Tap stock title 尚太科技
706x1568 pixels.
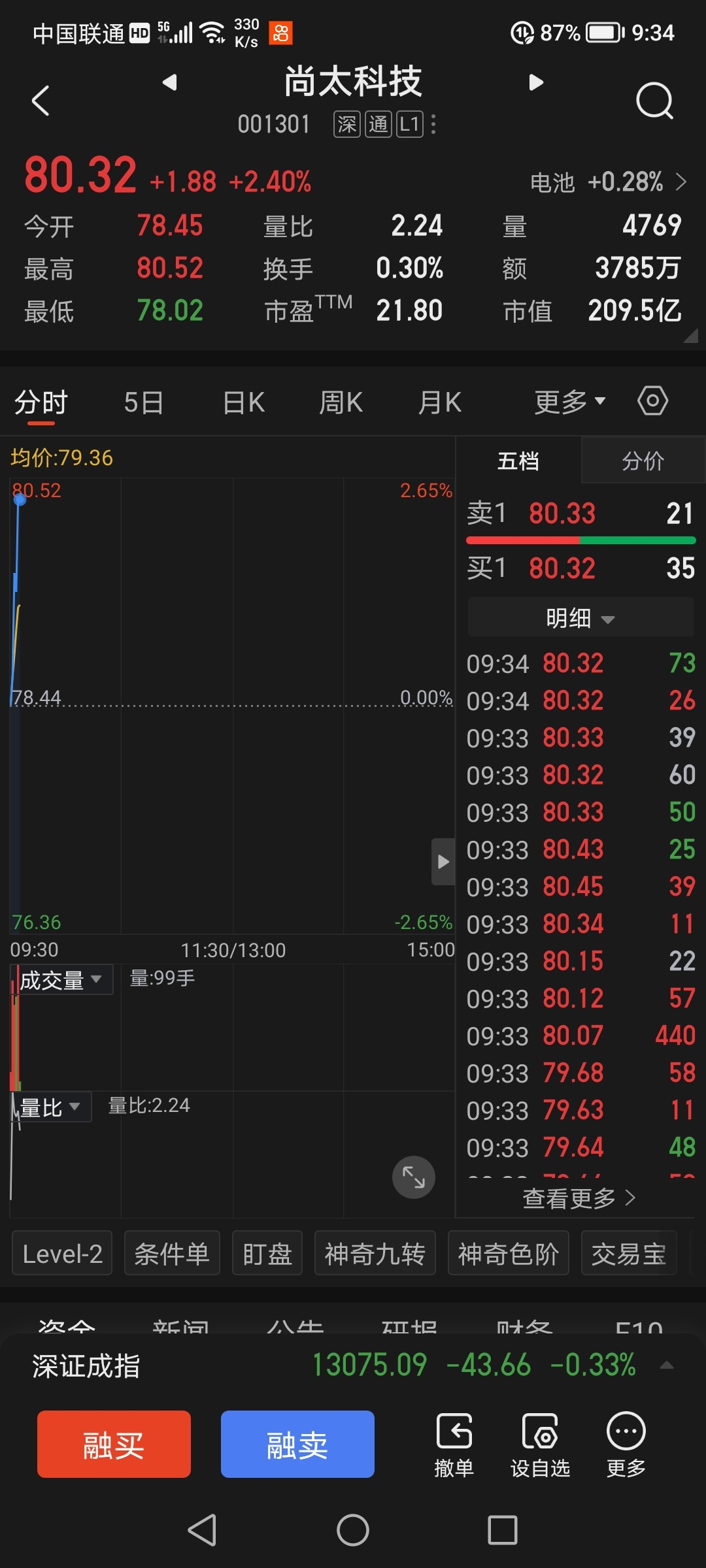pos(353,82)
